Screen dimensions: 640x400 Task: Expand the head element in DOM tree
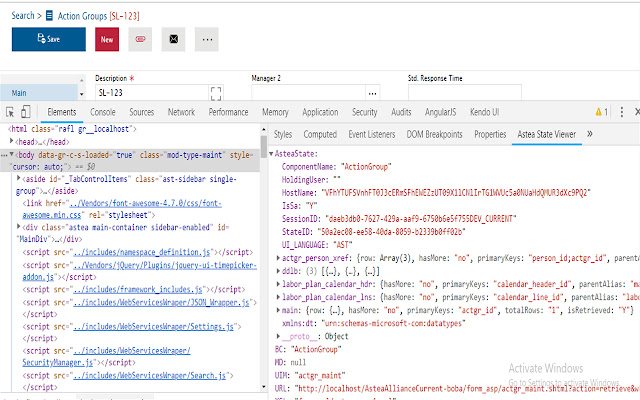(x=12, y=141)
